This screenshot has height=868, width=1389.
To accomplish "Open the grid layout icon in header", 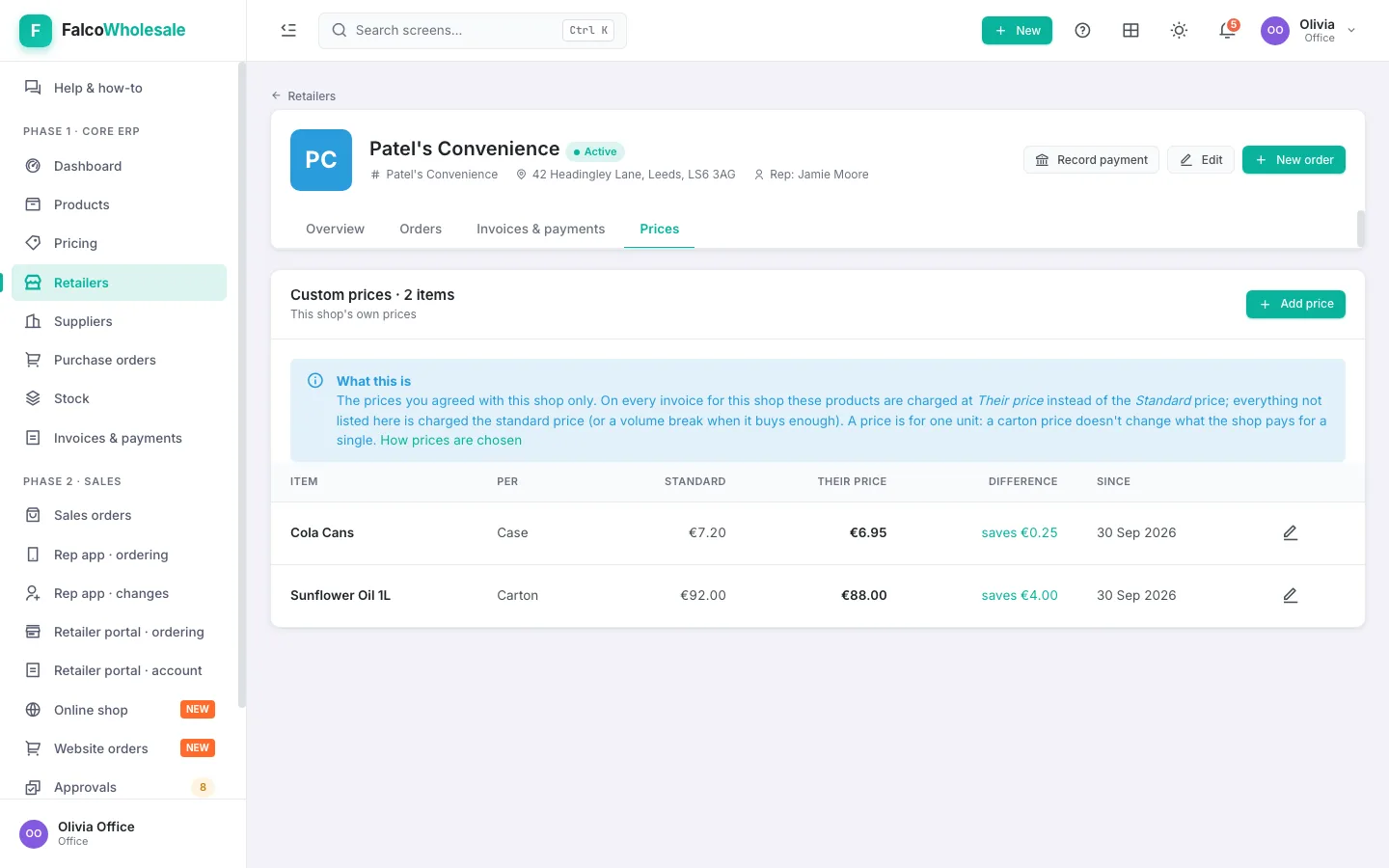I will point(1130,30).
